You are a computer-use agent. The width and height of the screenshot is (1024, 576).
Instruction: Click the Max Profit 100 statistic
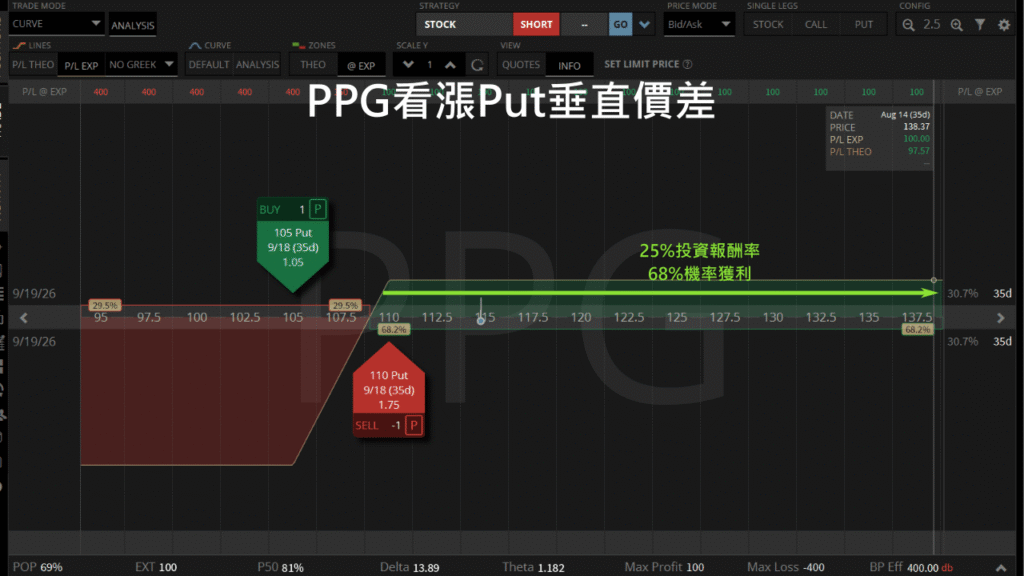click(x=664, y=567)
